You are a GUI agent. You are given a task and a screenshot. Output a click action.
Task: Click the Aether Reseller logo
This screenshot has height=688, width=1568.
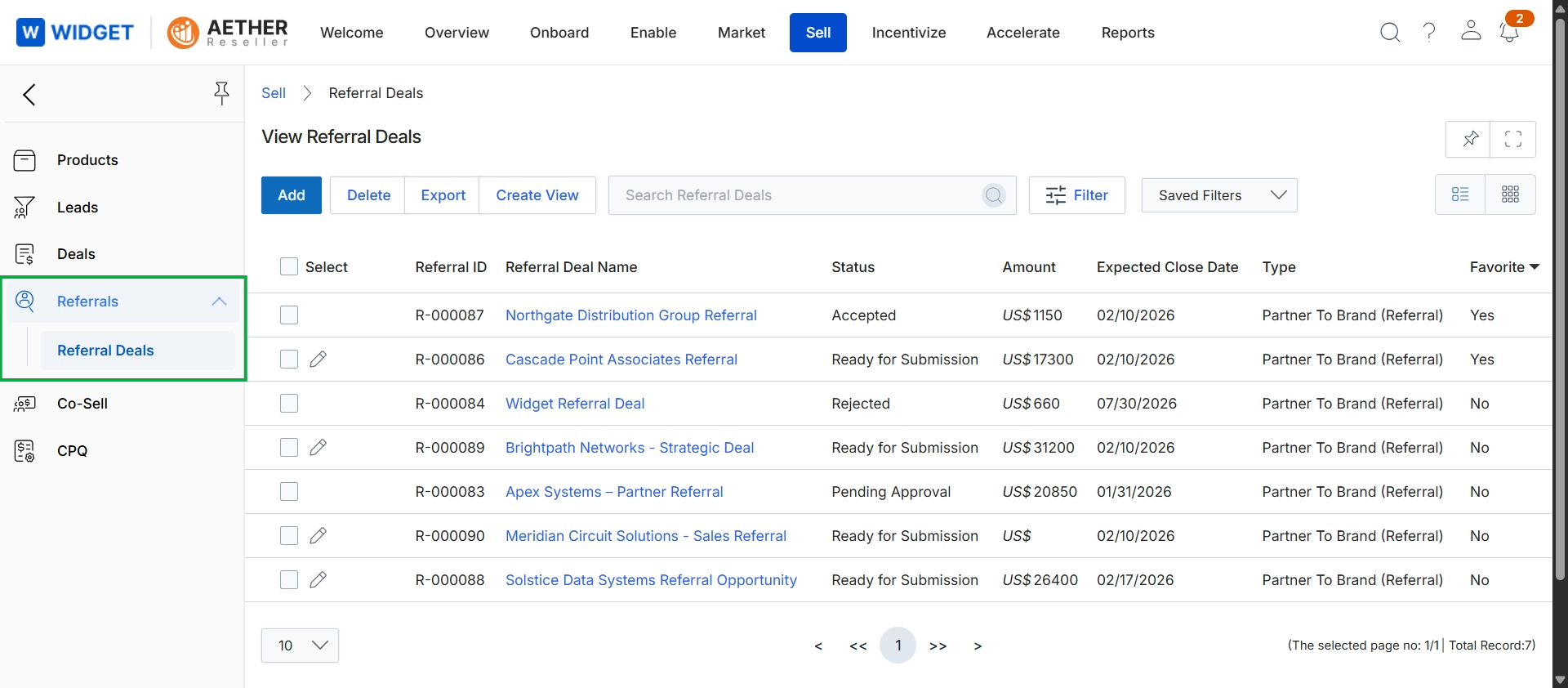click(x=228, y=33)
